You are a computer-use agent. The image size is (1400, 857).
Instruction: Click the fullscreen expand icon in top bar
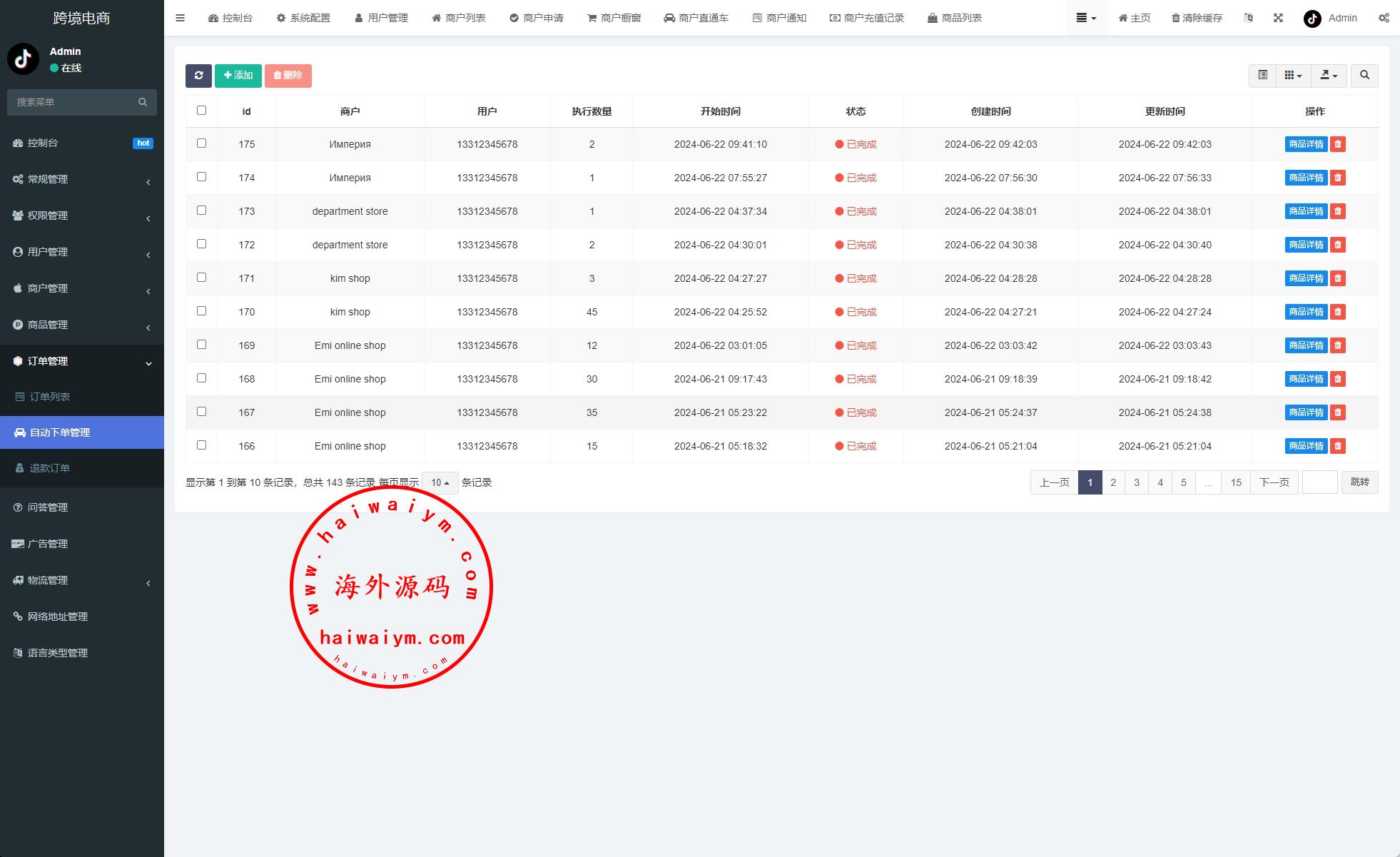coord(1278,18)
